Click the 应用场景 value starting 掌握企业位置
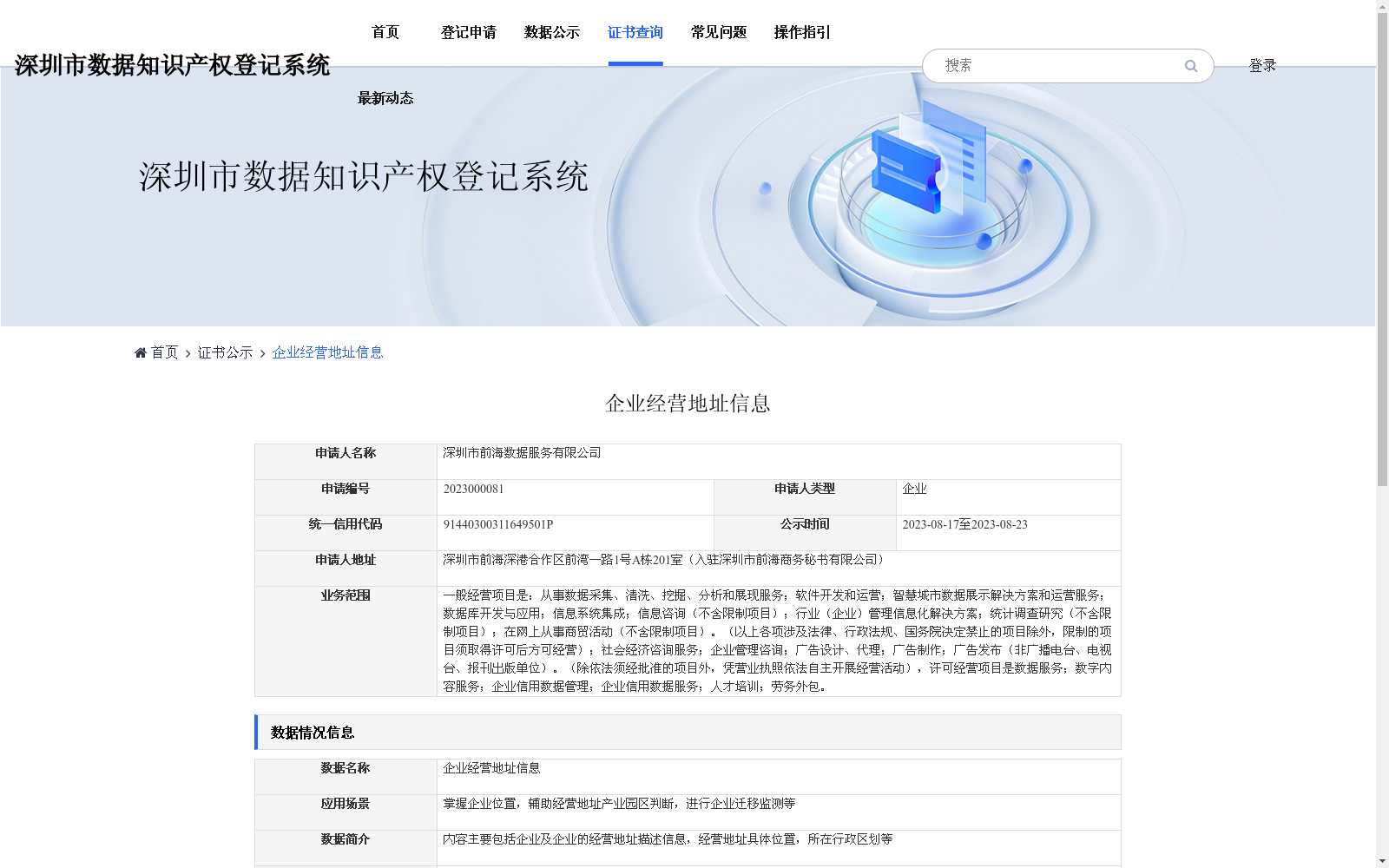1389x868 pixels. coord(619,804)
